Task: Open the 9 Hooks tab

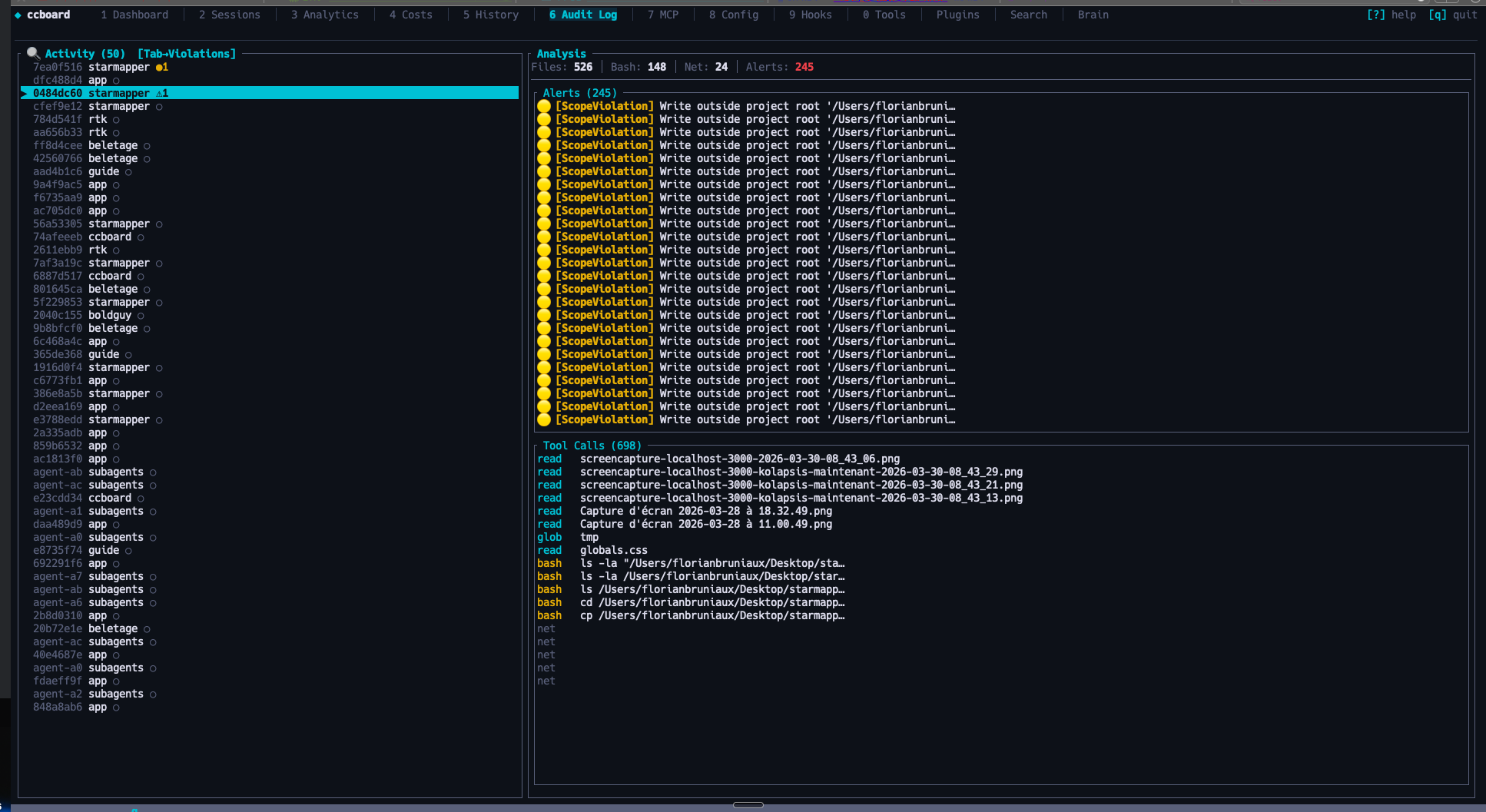Action: (x=811, y=15)
